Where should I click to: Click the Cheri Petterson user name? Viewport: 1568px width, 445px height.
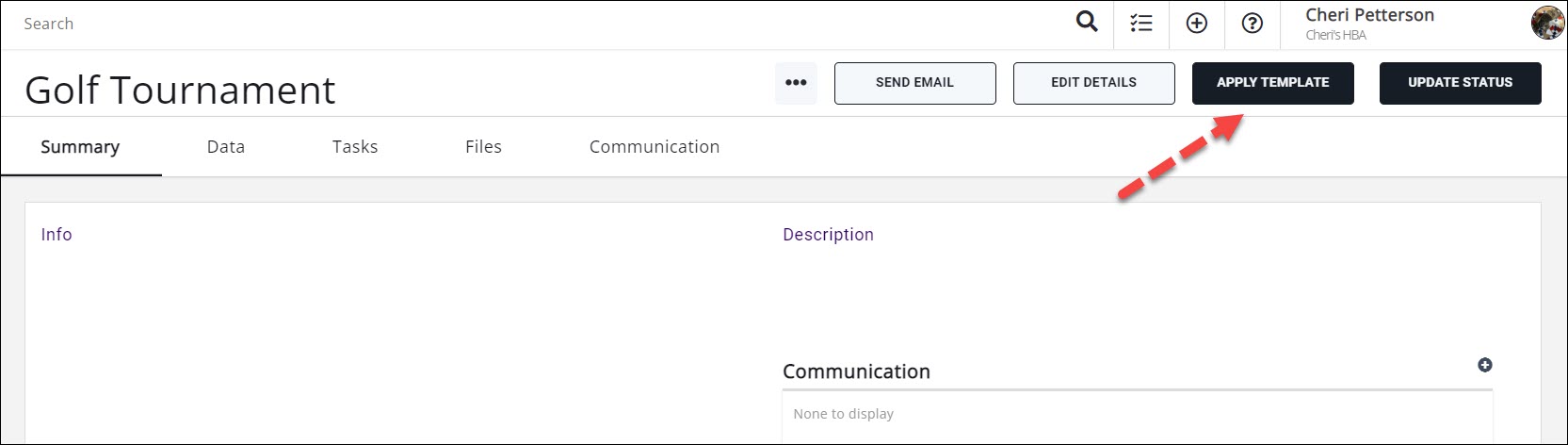[x=1369, y=15]
